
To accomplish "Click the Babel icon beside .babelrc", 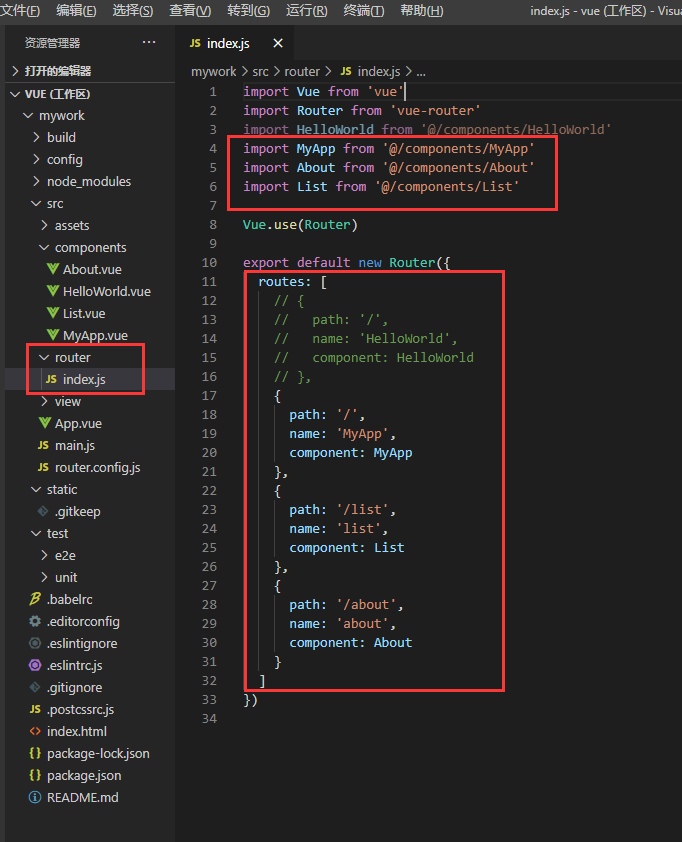I will [35, 599].
